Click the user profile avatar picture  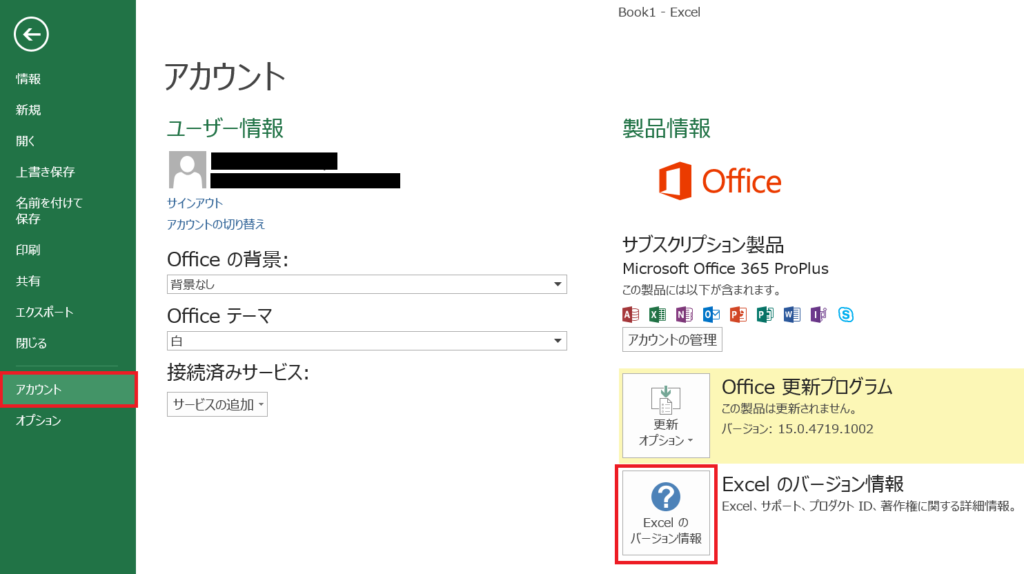click(x=187, y=170)
